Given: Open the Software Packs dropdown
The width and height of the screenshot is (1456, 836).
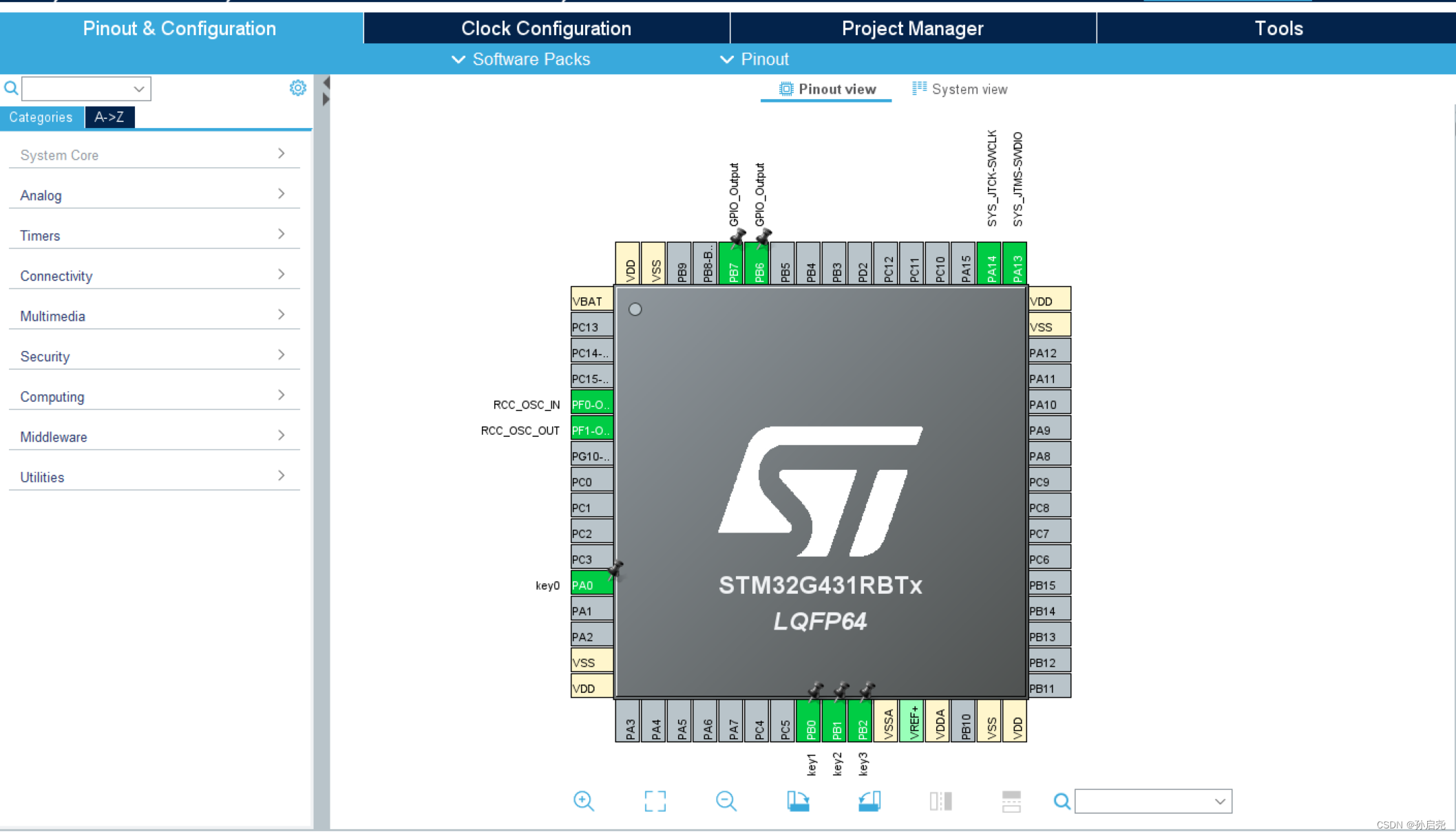Looking at the screenshot, I should (521, 59).
